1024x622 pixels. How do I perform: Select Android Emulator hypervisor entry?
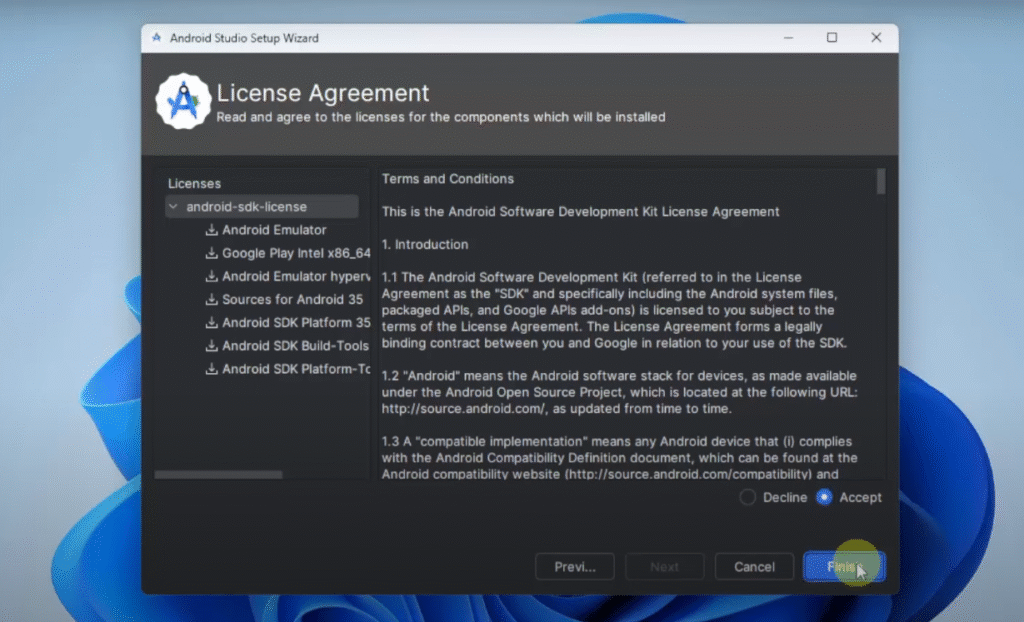point(296,276)
